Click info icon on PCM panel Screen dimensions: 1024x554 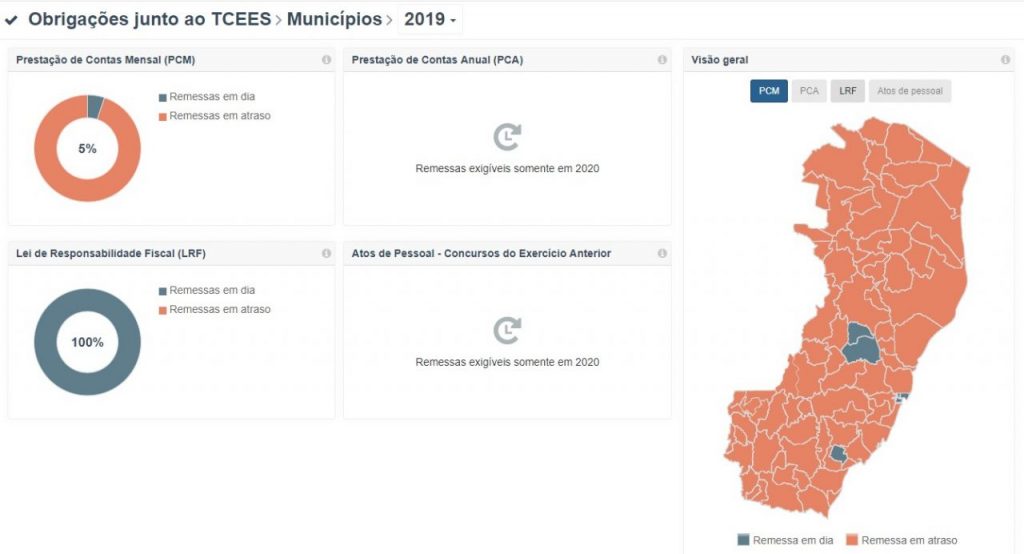[x=326, y=60]
